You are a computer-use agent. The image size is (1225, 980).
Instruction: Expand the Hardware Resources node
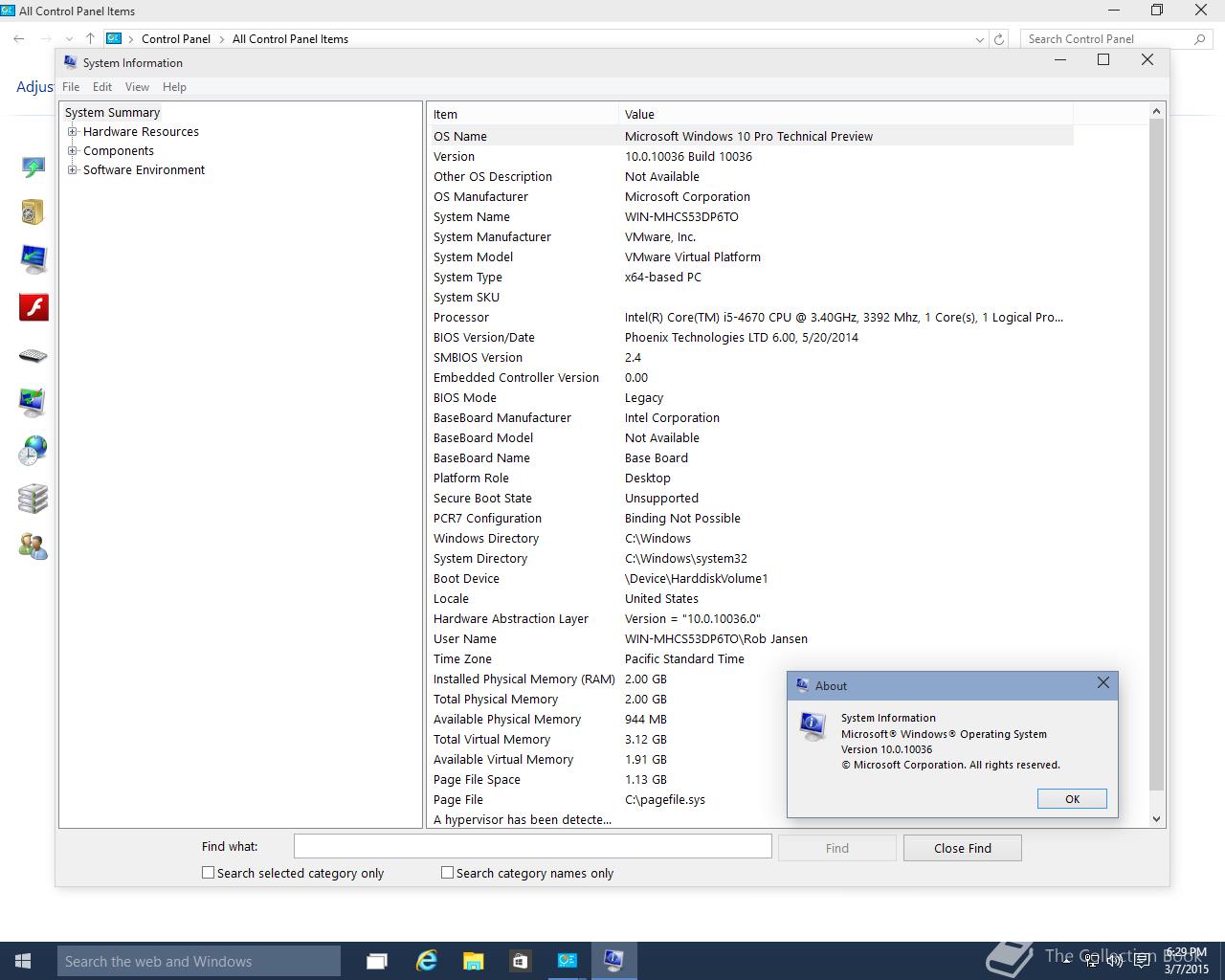(x=72, y=132)
